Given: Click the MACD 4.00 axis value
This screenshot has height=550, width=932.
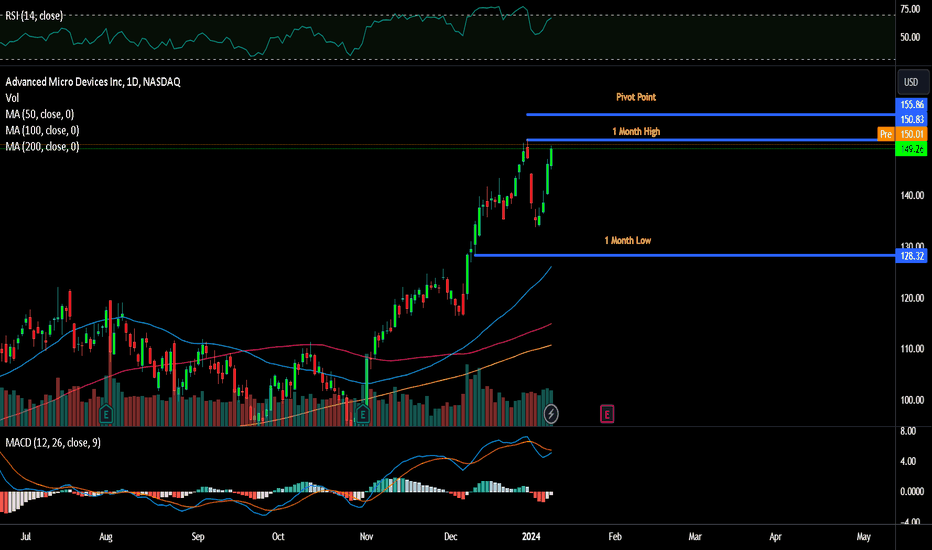Looking at the screenshot, I should 908,461.
